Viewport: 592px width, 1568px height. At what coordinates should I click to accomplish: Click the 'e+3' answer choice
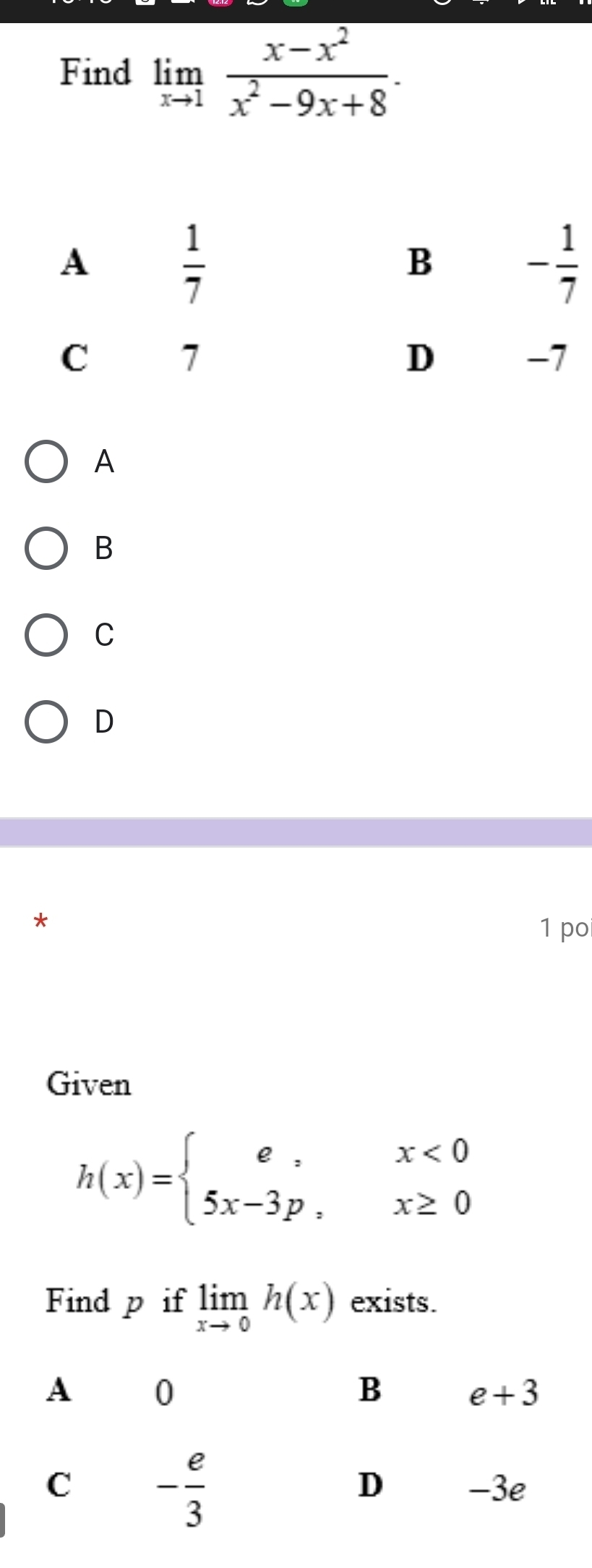click(504, 1393)
